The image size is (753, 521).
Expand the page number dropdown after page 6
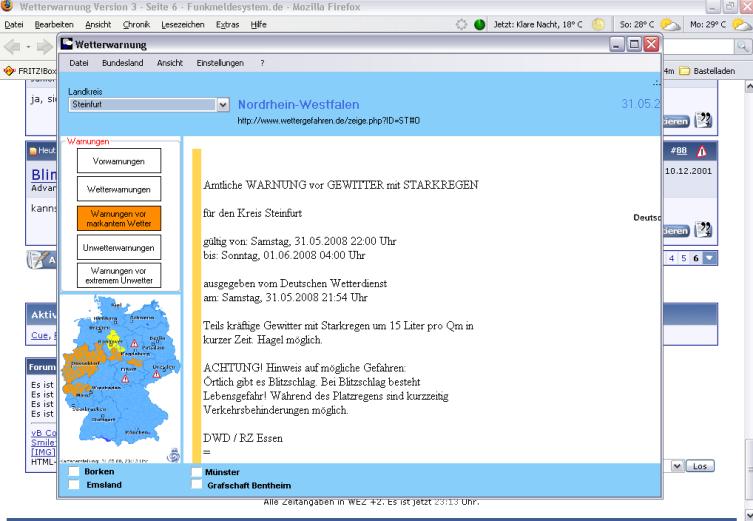[709, 258]
